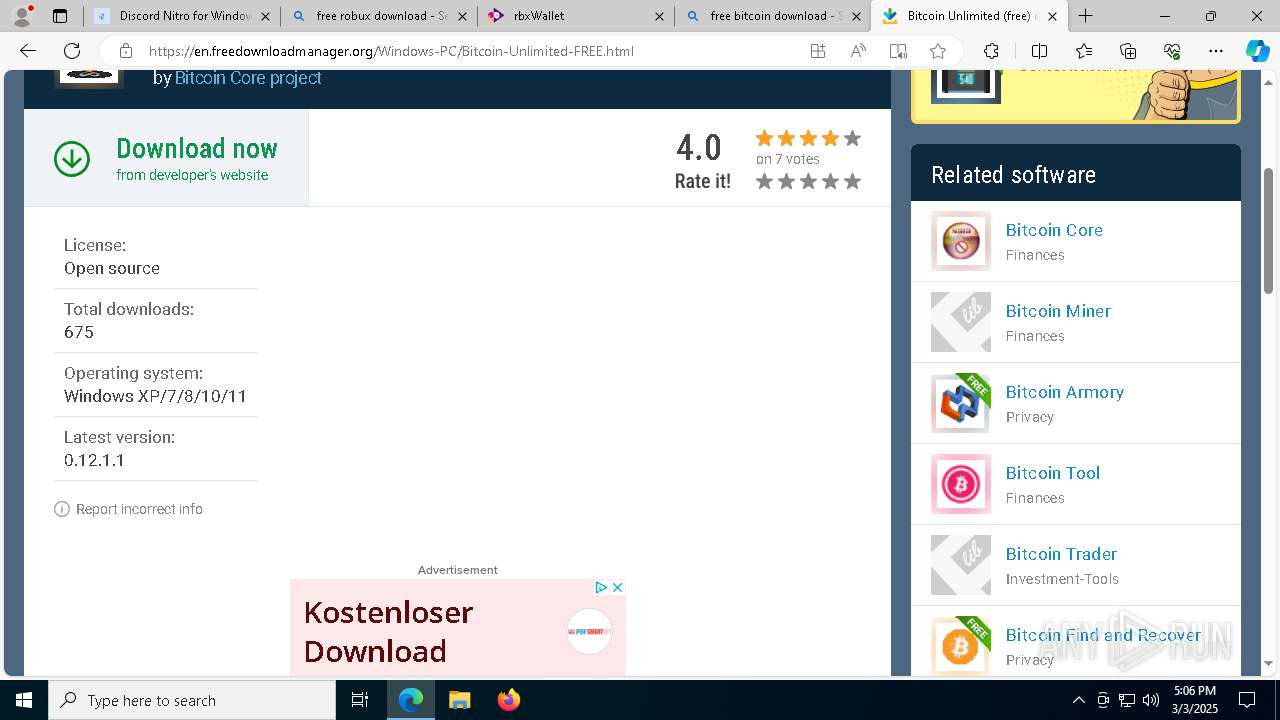This screenshot has height=720, width=1280.
Task: Click the Report incorrect info link
Action: coord(139,509)
